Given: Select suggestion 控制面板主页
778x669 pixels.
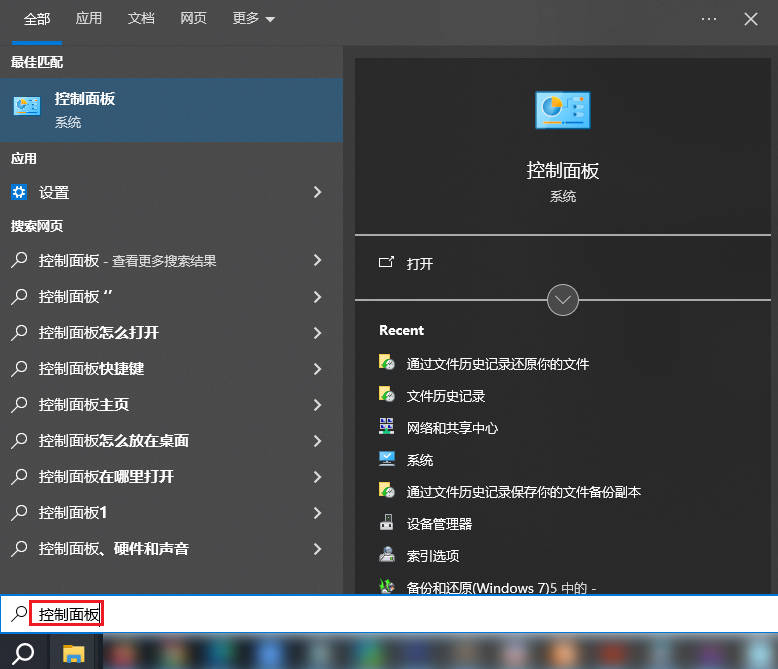Looking at the screenshot, I should (x=84, y=404).
